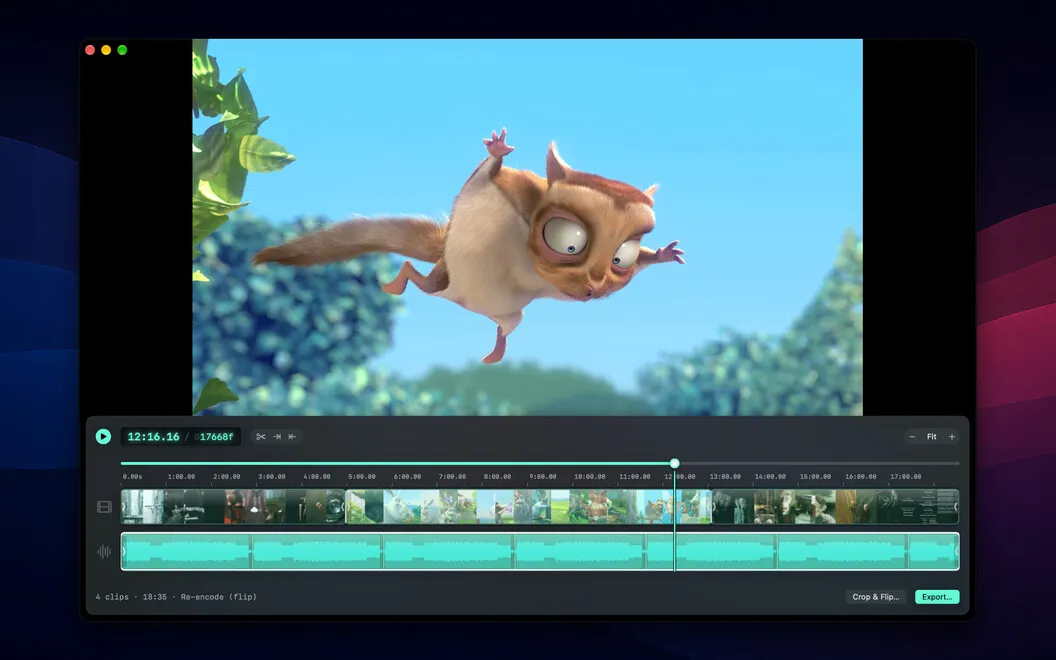Select the last dark video clip with credits

coord(835,506)
